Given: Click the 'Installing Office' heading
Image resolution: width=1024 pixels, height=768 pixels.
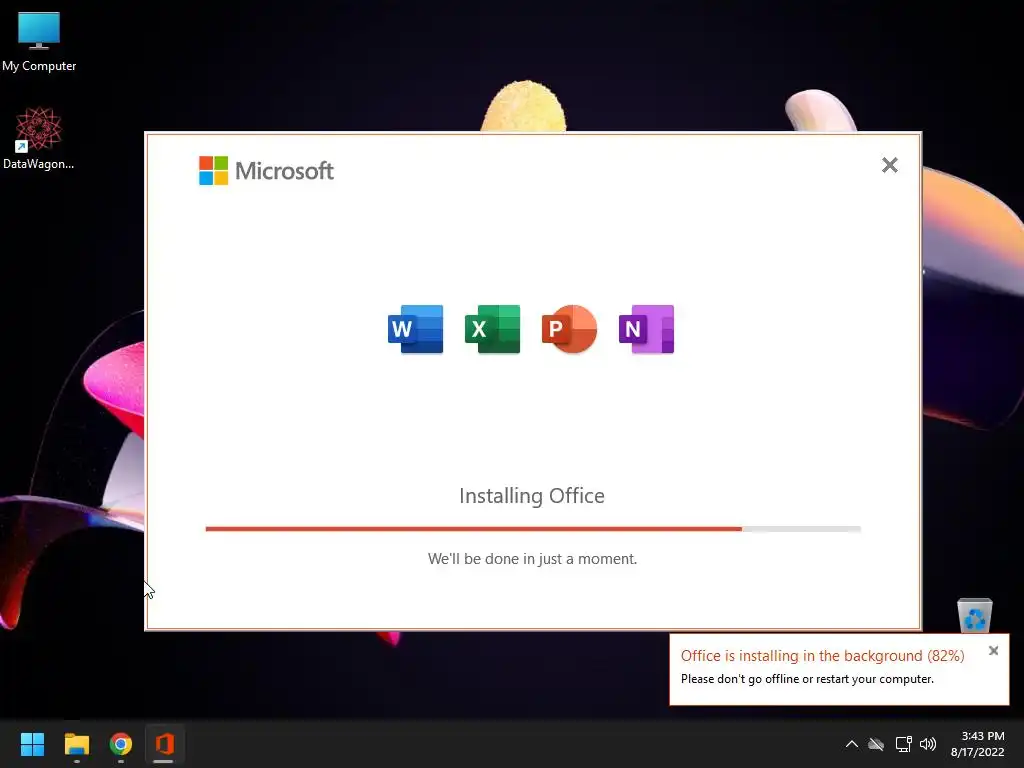Looking at the screenshot, I should [532, 496].
